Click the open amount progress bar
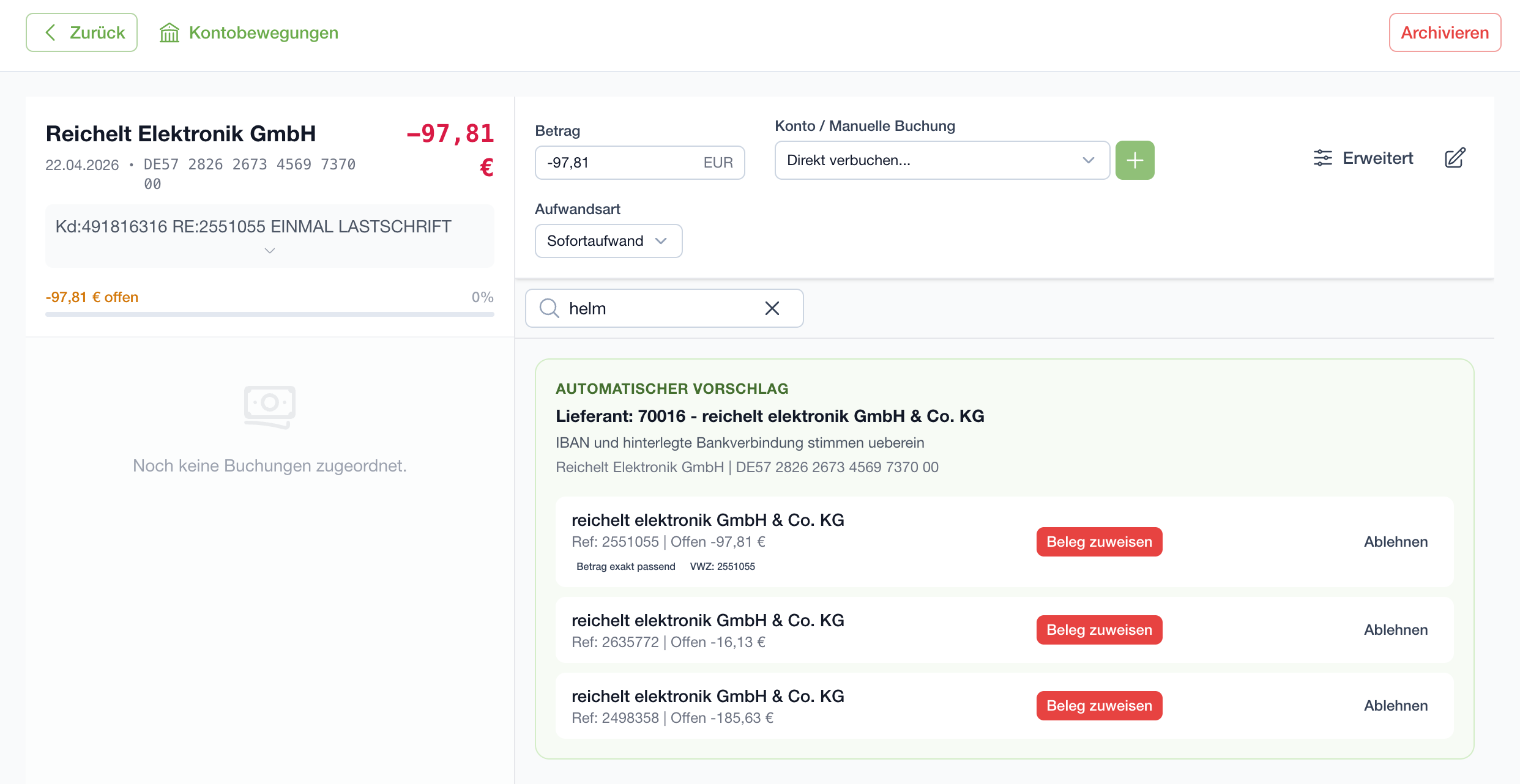The width and height of the screenshot is (1520, 784). pyautogui.click(x=270, y=314)
